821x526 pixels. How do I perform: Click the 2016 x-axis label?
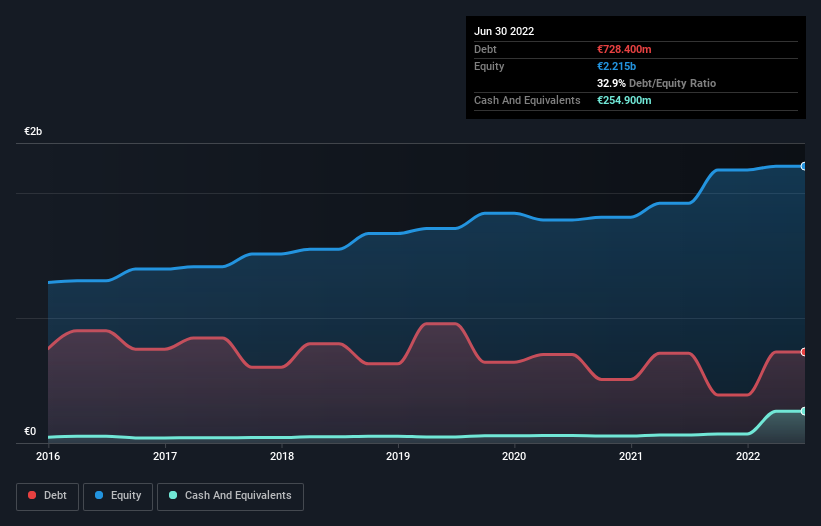[x=48, y=456]
